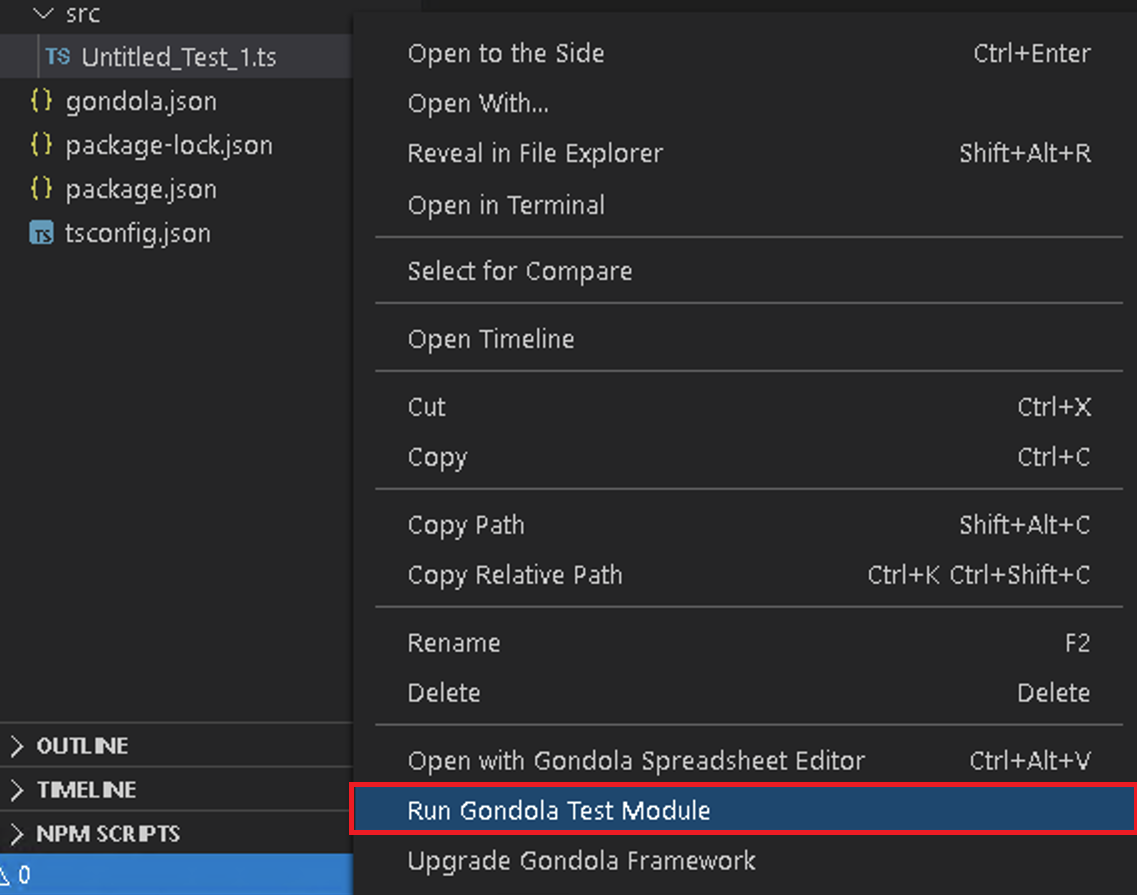1137x895 pixels.
Task: Open the package.json file
Action: (x=140, y=189)
